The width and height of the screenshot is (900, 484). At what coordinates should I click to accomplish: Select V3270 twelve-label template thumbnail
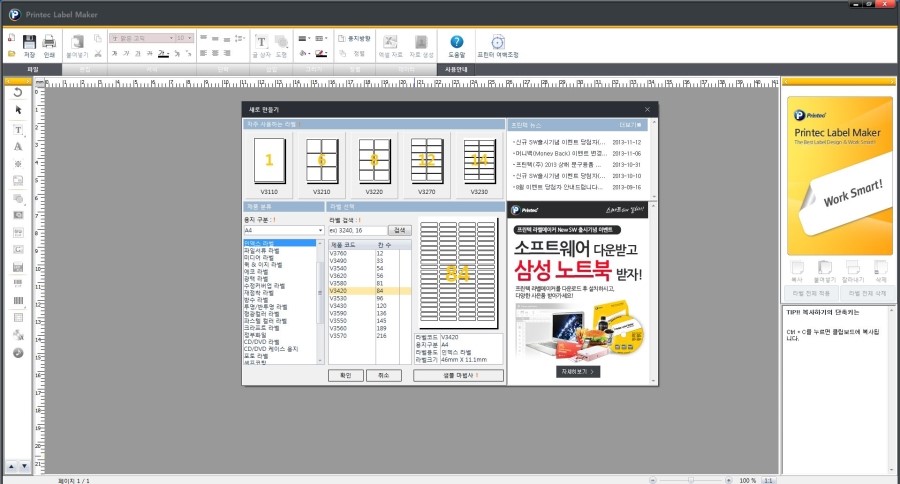tap(426, 165)
